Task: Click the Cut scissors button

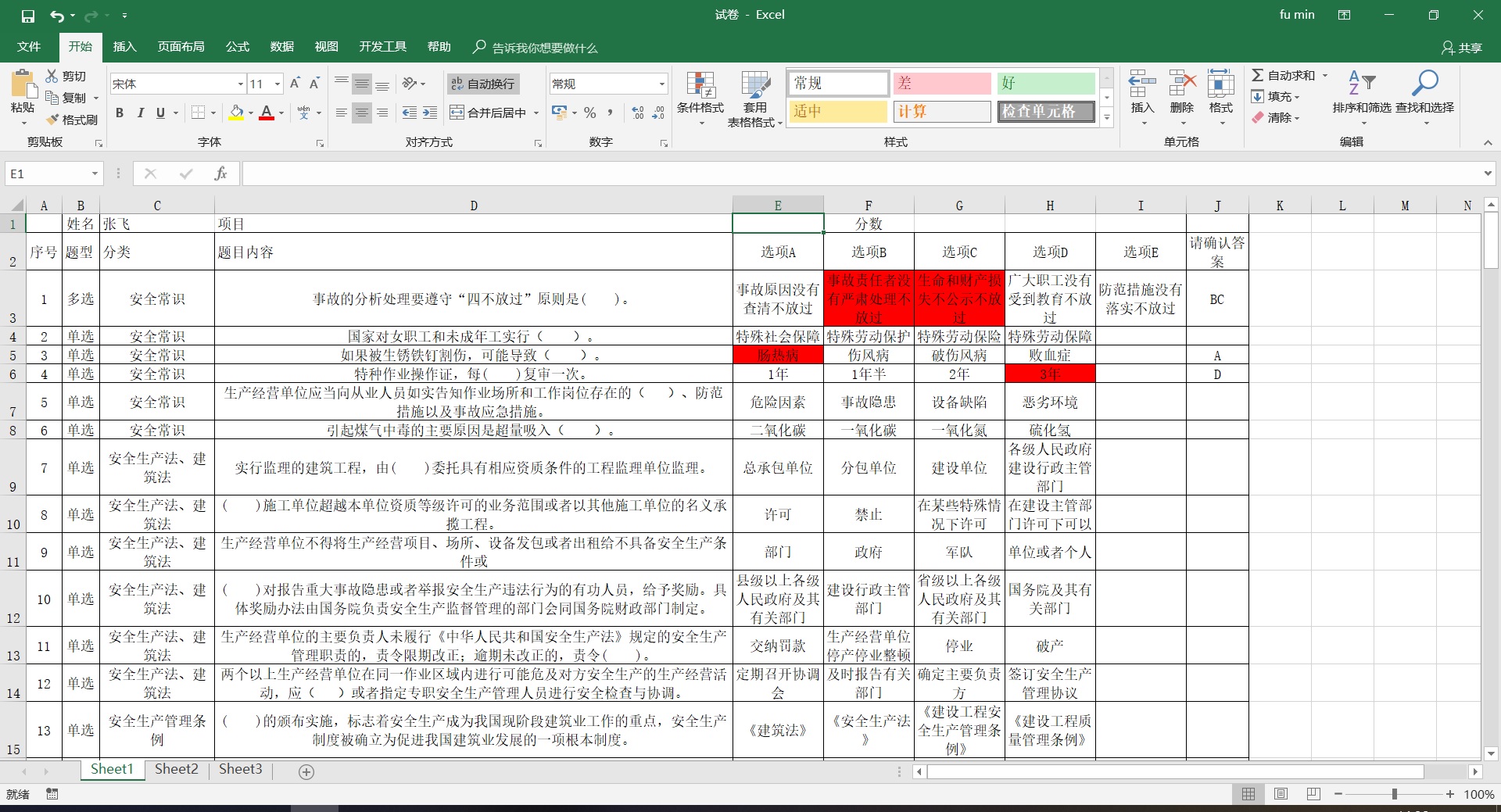Action: pos(66,76)
